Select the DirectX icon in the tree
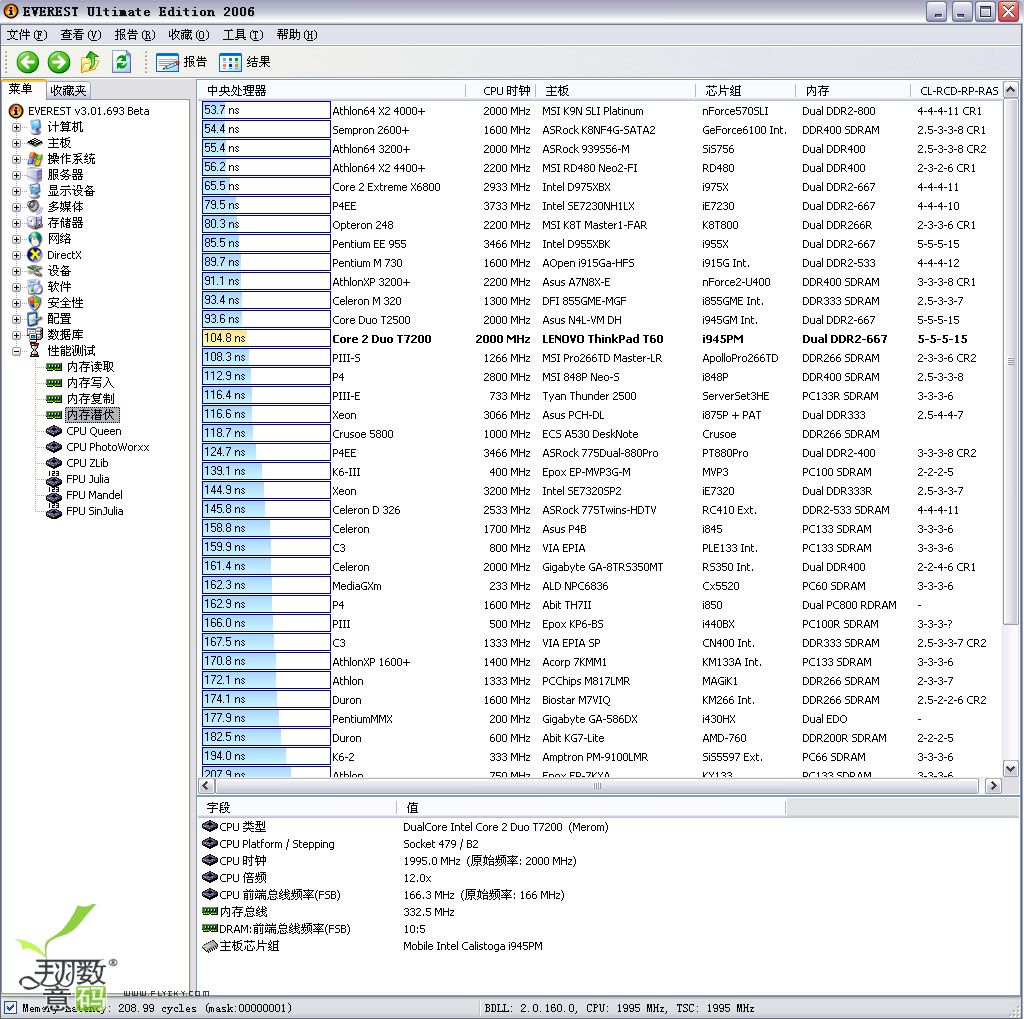 click(35, 255)
